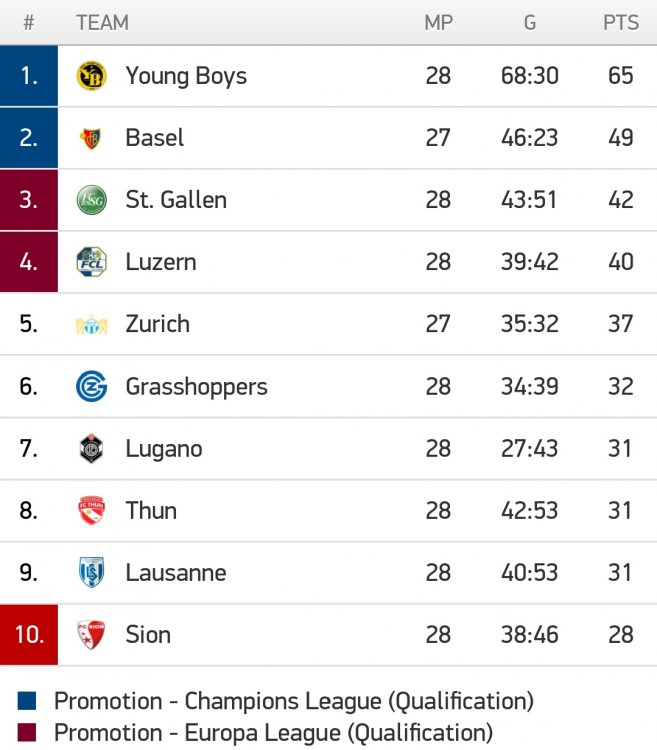657x750 pixels.
Task: Open the Lausanne team link
Action: point(176,573)
